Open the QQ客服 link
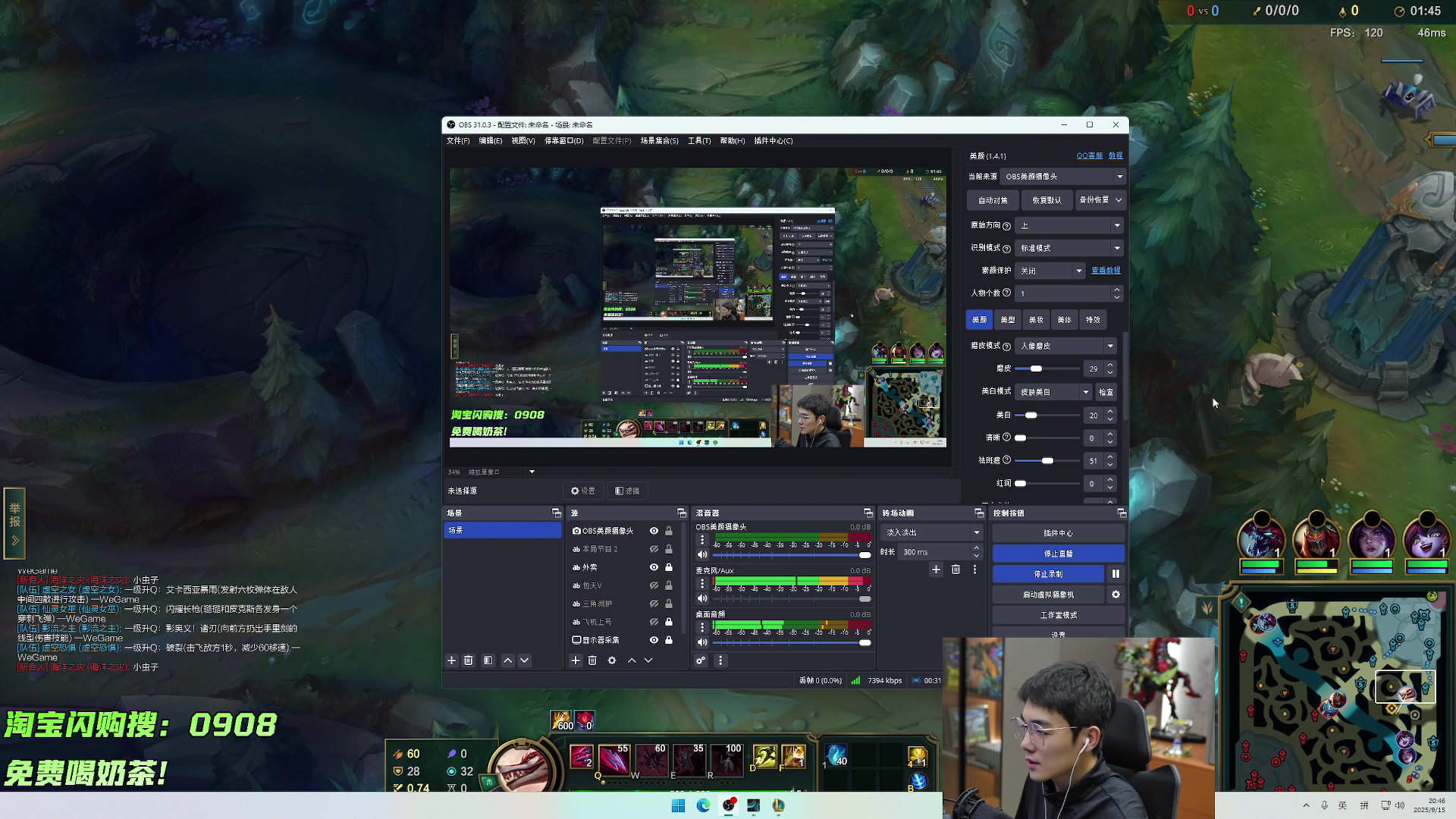Image resolution: width=1456 pixels, height=819 pixels. tap(1090, 155)
